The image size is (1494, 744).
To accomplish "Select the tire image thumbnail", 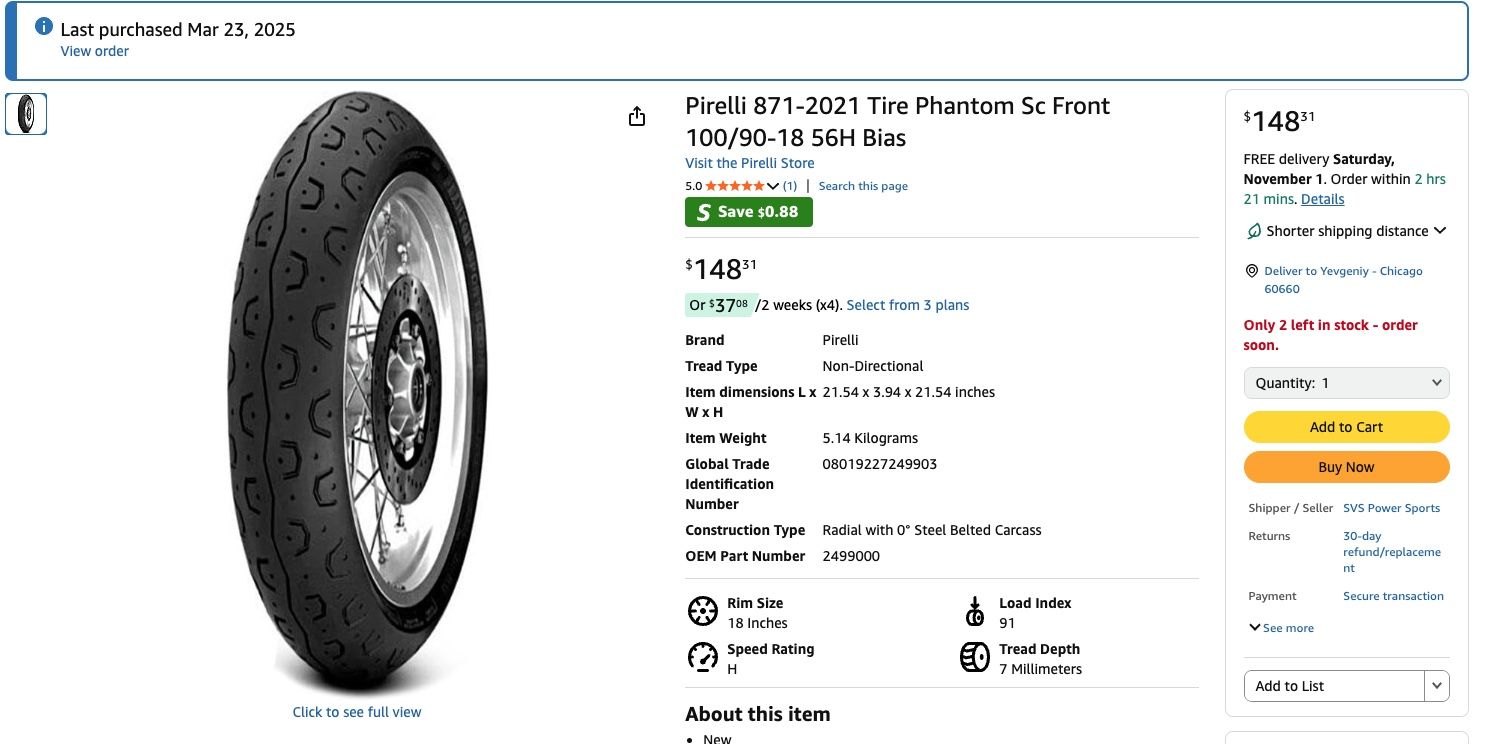I will pos(26,114).
